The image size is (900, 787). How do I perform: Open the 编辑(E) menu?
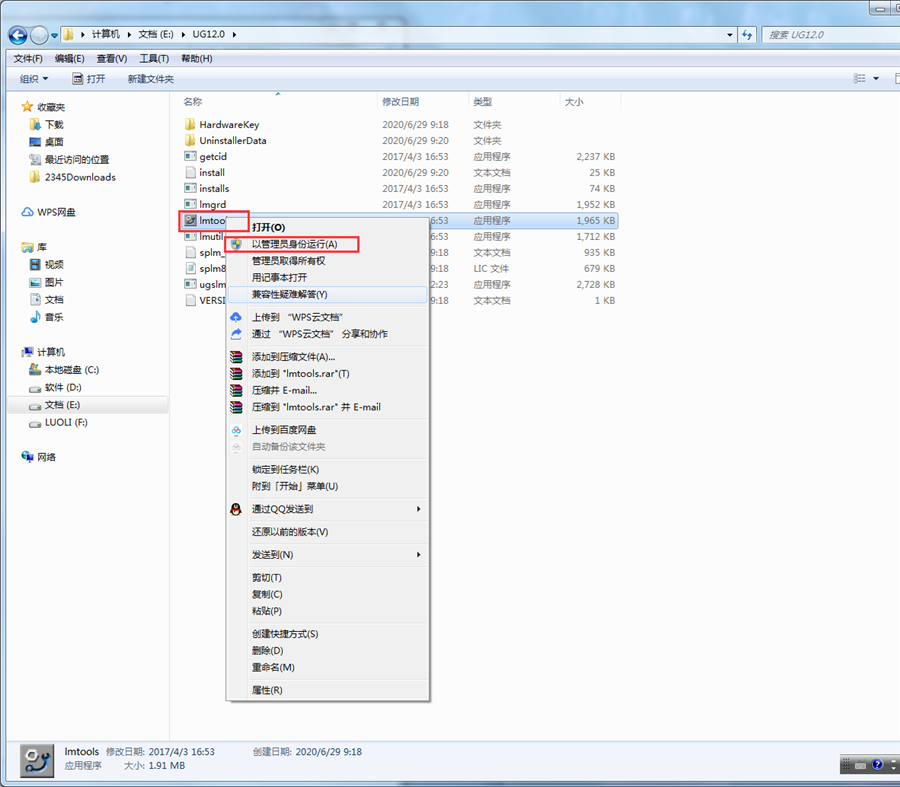pyautogui.click(x=69, y=59)
